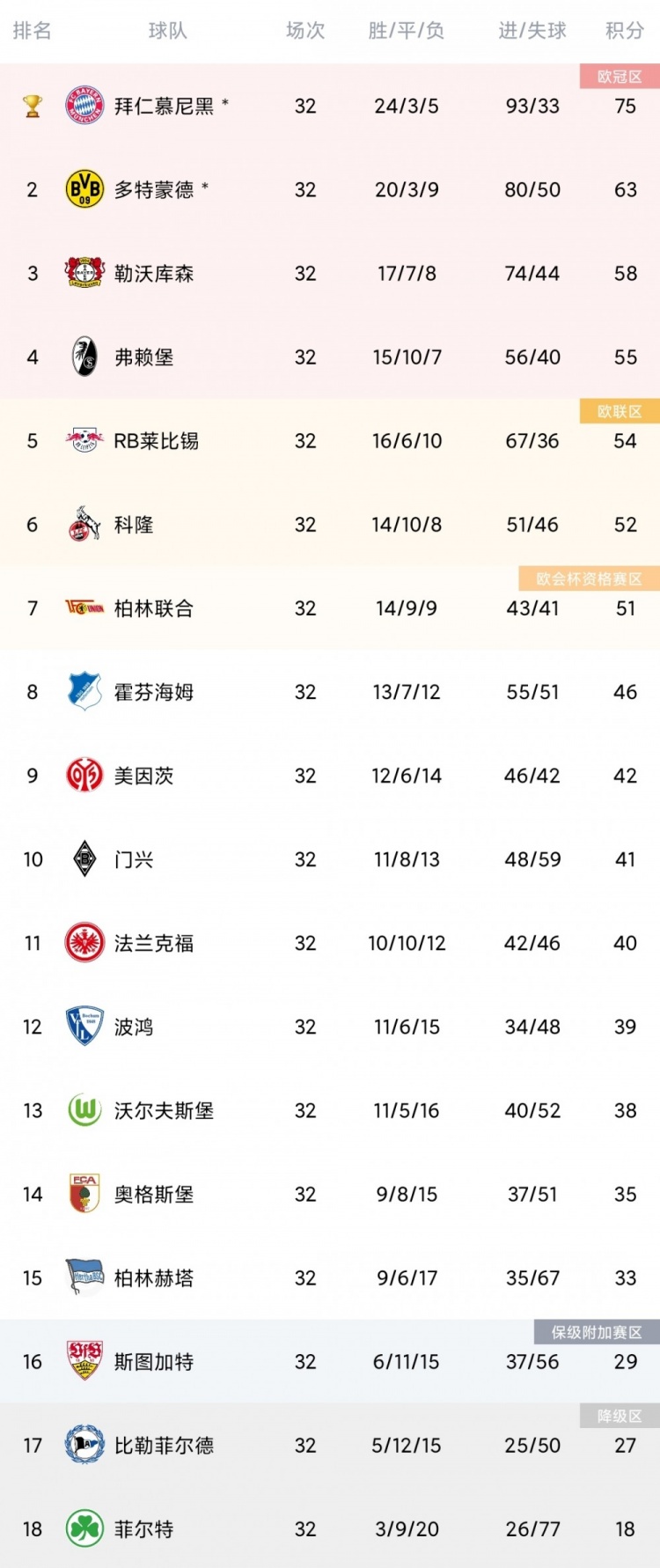The width and height of the screenshot is (660, 1568).
Task: Open the Wolfsburg green W logo
Action: click(x=85, y=1110)
